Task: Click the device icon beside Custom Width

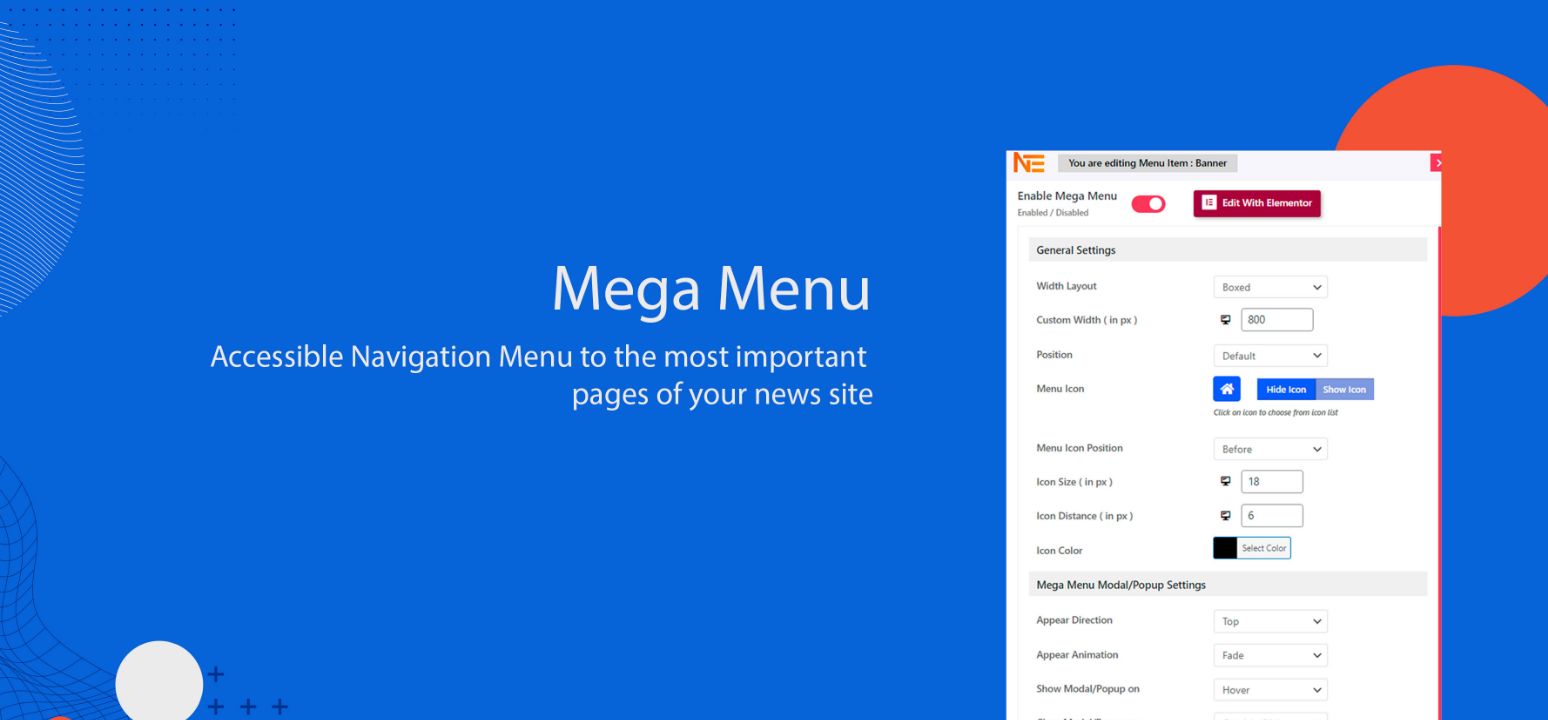Action: coord(1226,320)
